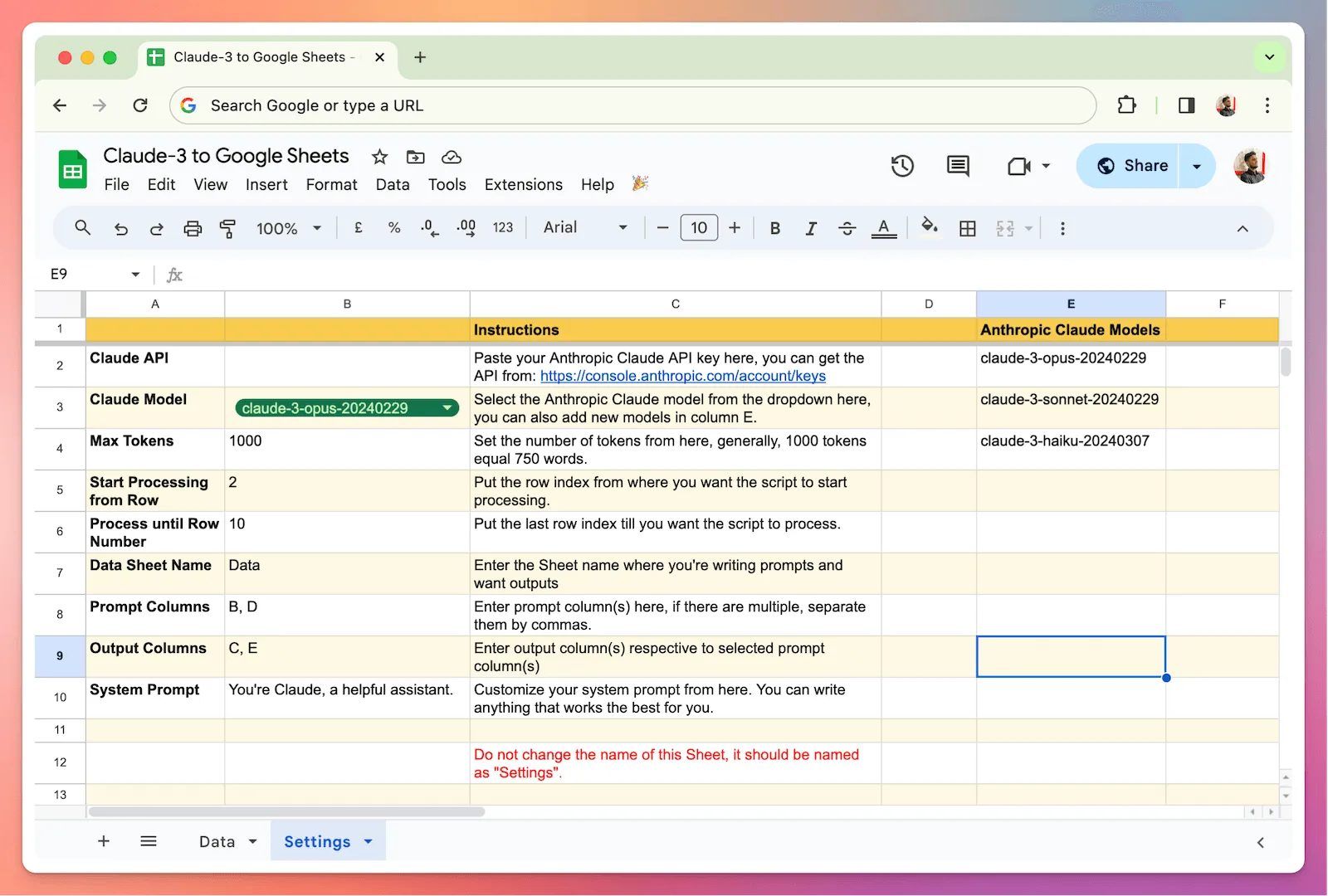Open the Settings sheet tab menu arrow
Viewport: 1328px width, 896px height.
[x=369, y=841]
